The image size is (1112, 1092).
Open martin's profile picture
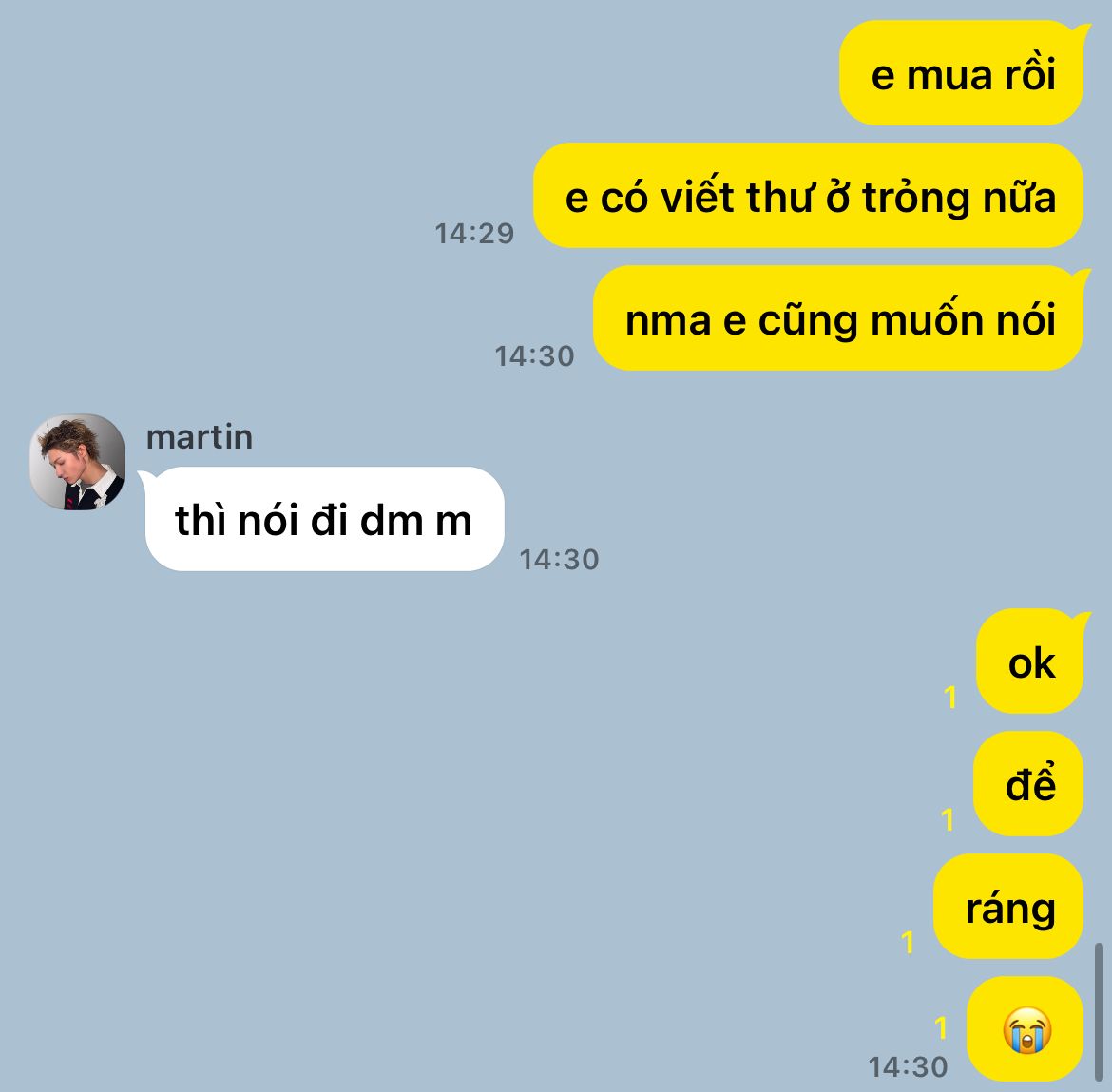tap(77, 462)
